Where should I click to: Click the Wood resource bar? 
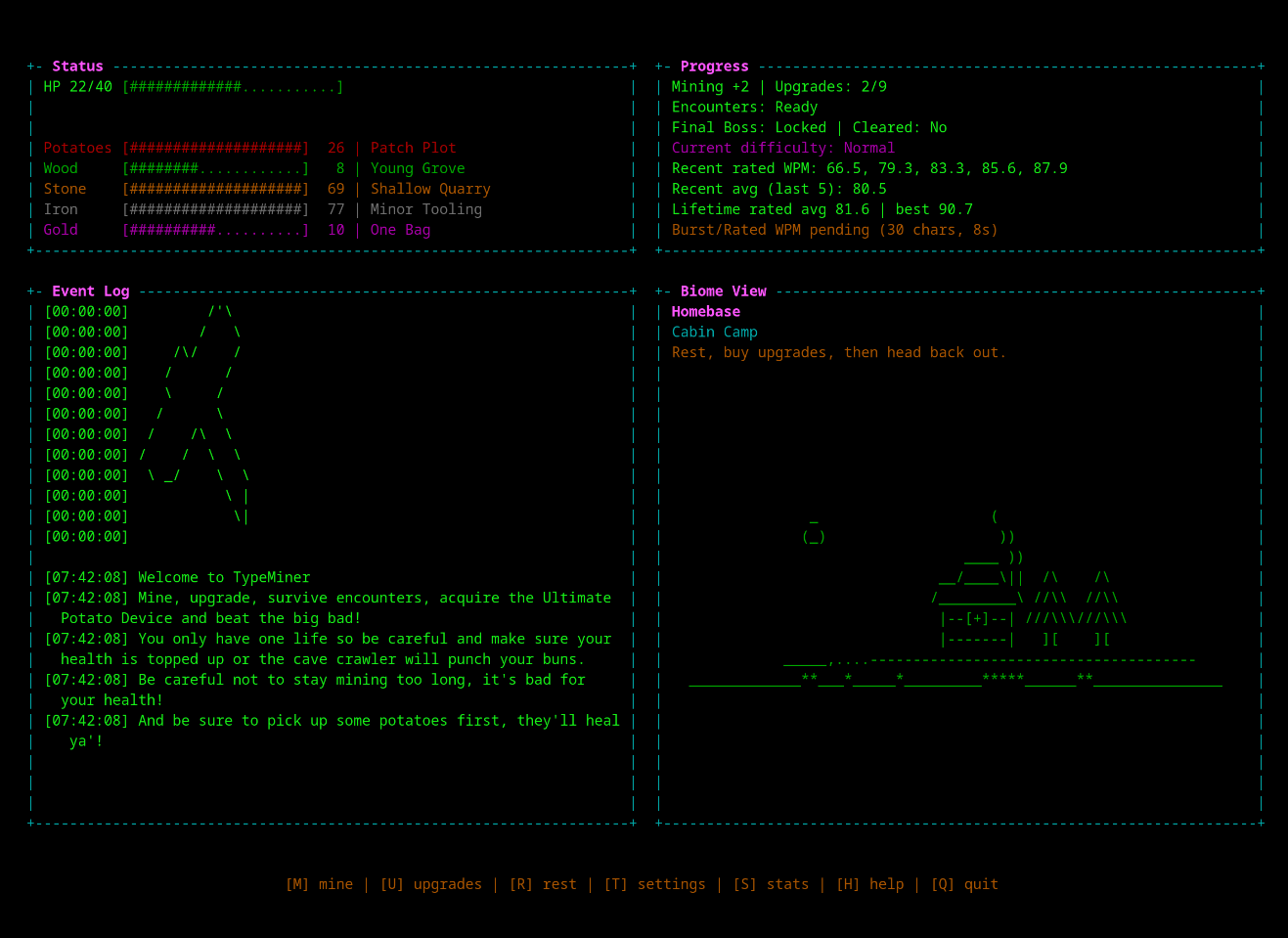[215, 168]
